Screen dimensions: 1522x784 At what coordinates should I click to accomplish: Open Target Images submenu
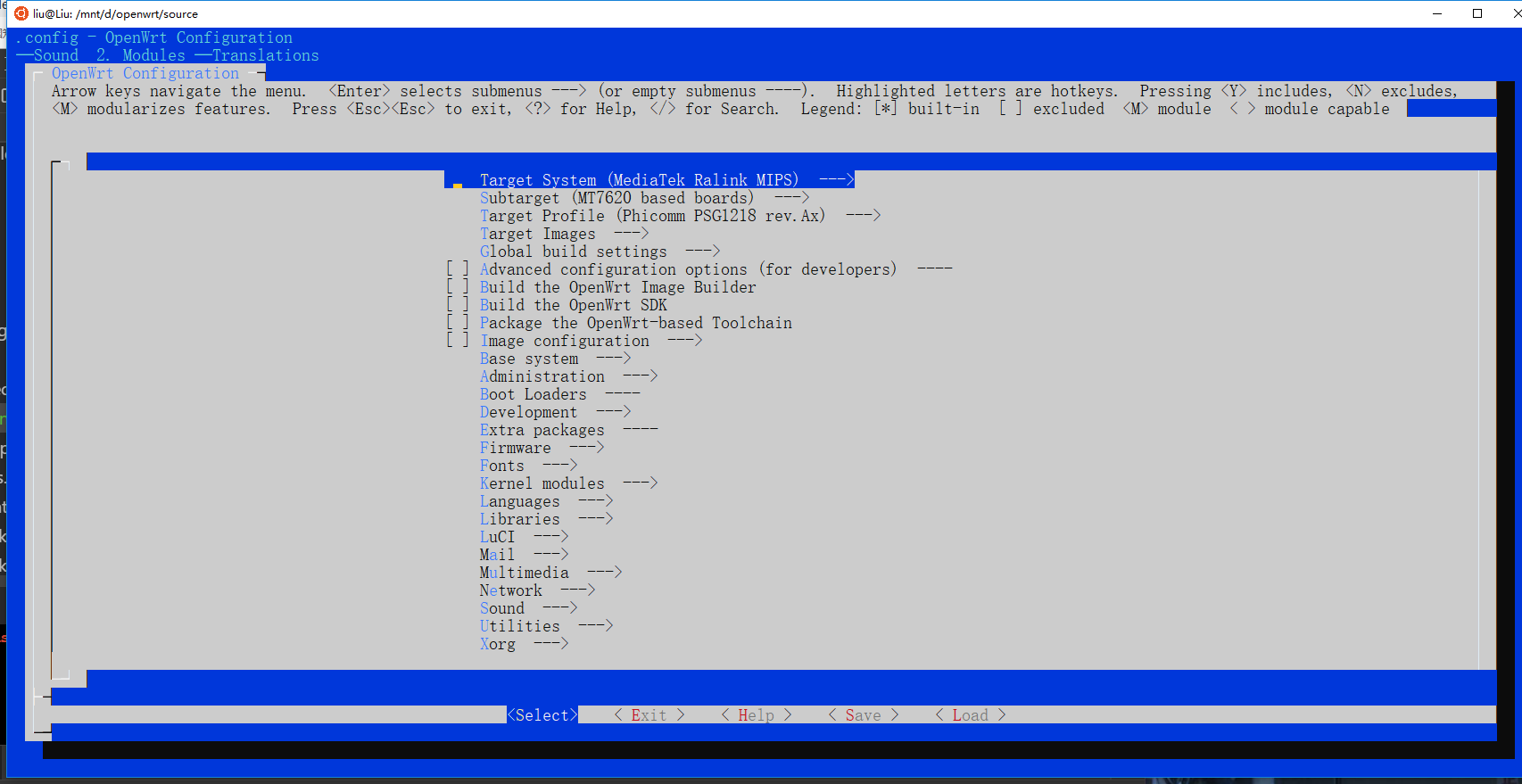pos(564,234)
